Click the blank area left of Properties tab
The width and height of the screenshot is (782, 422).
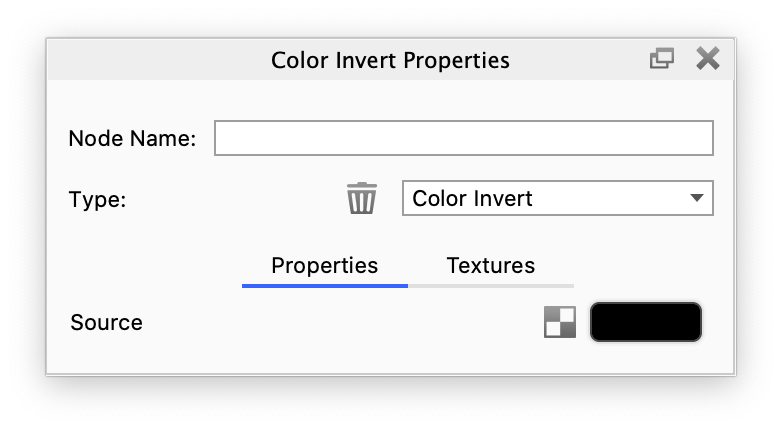click(x=150, y=266)
